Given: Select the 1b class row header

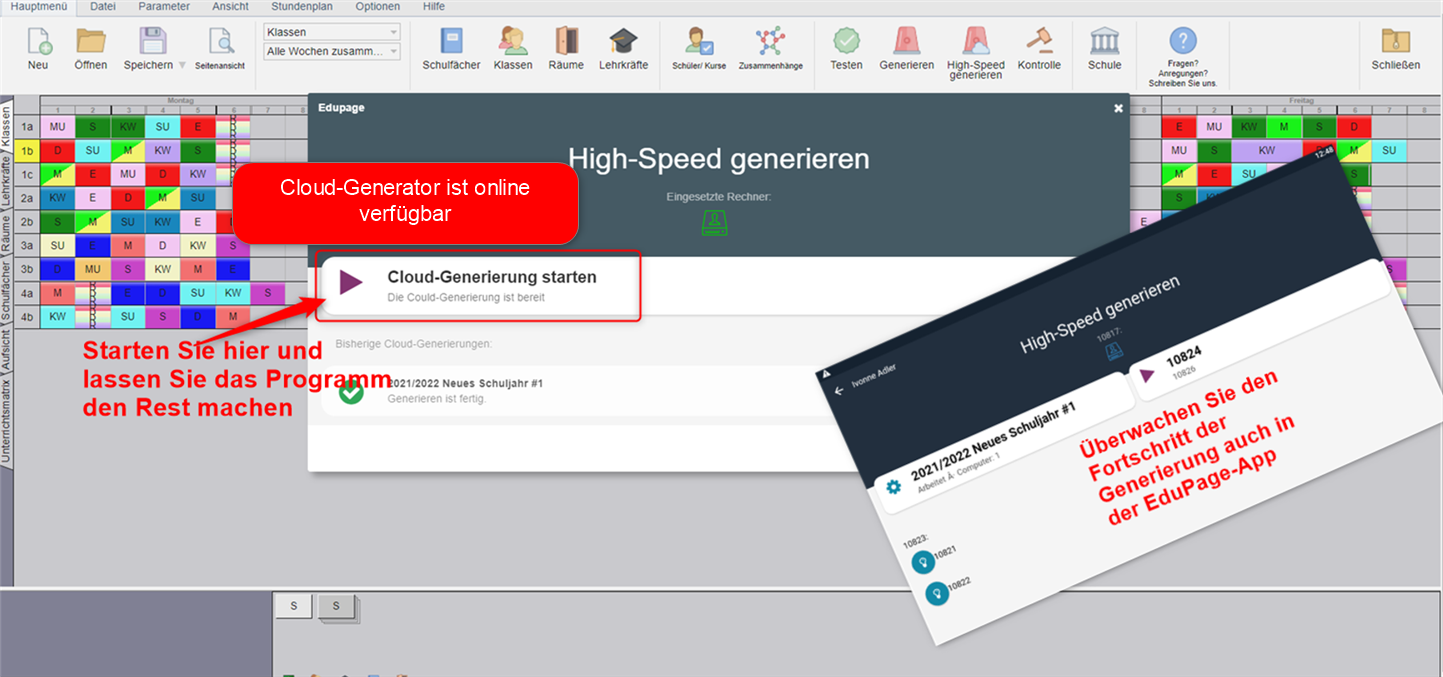Looking at the screenshot, I should tap(27, 150).
